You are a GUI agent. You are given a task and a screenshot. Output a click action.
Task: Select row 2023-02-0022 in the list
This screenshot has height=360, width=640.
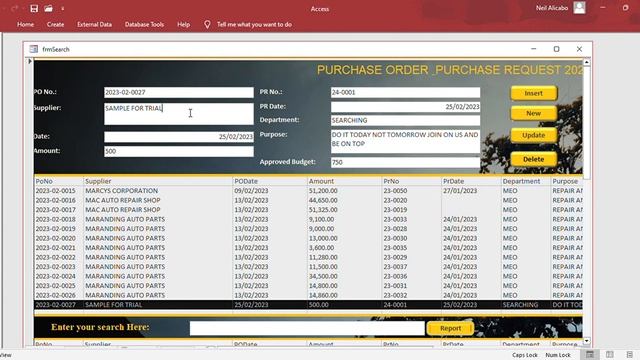point(308,257)
